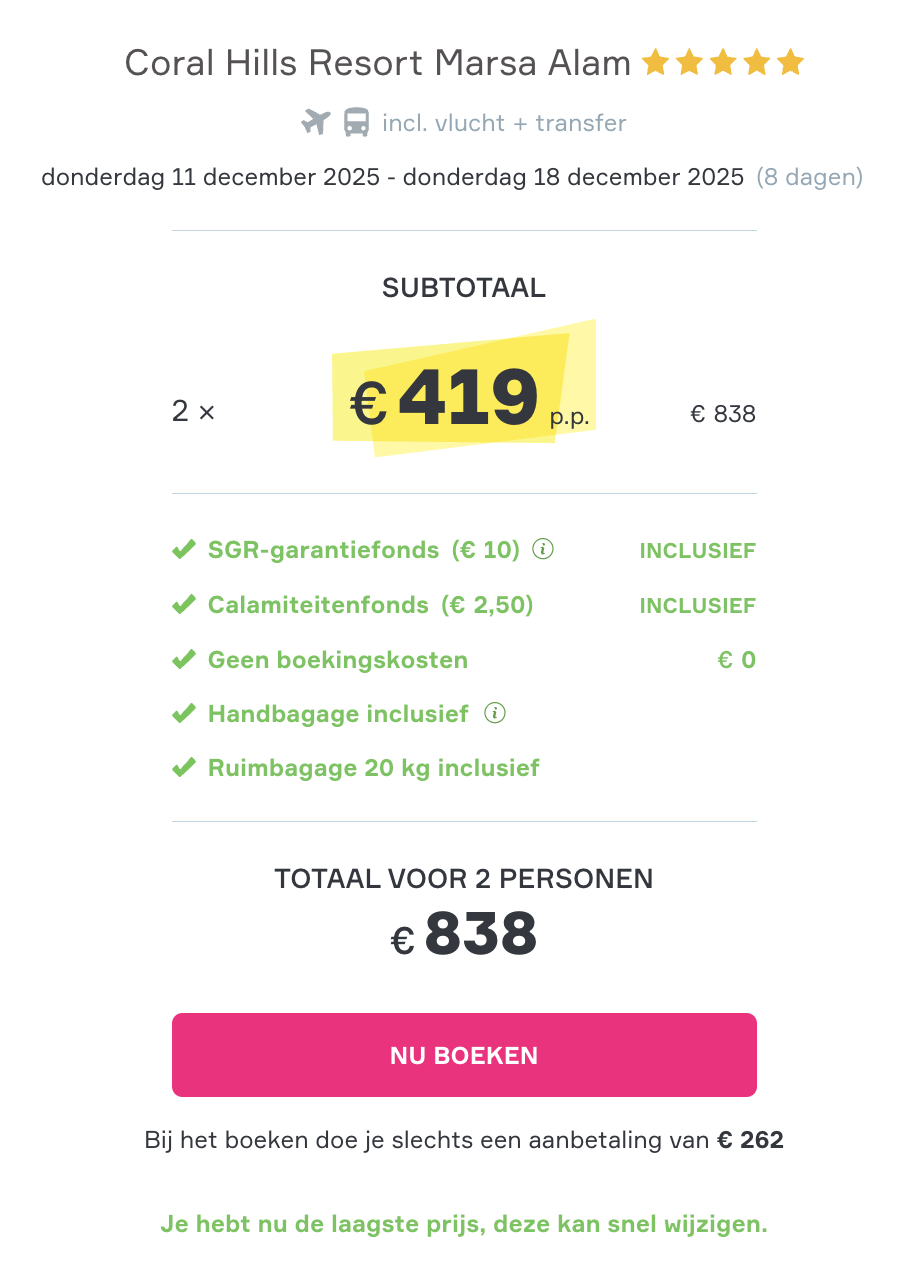Image resolution: width=898 pixels, height=1270 pixels.
Task: Click checkmark beside Handbagage inclusief
Action: point(183,714)
